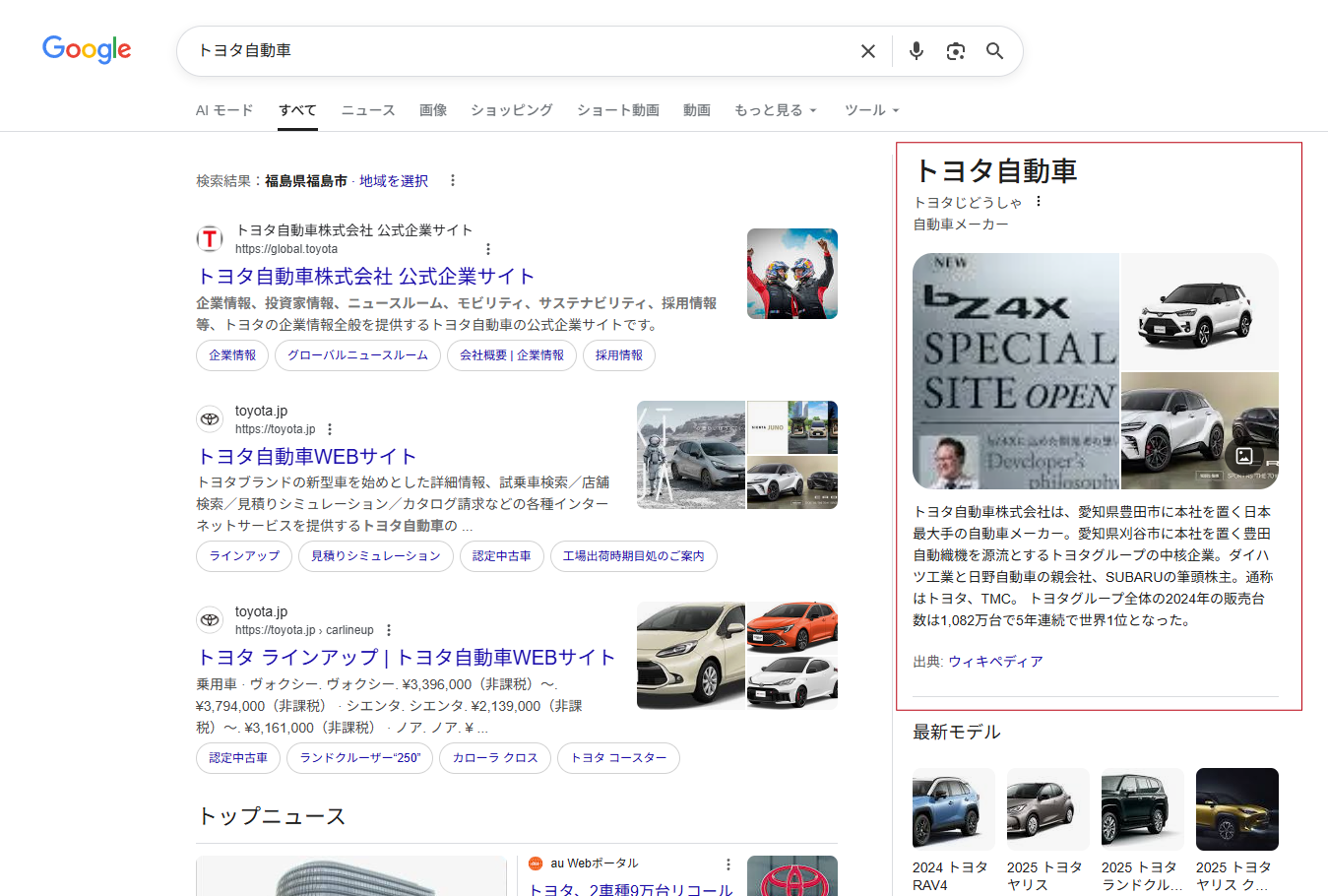Click the magnifying glass search icon
Viewport: 1328px width, 896px height.
tap(994, 51)
